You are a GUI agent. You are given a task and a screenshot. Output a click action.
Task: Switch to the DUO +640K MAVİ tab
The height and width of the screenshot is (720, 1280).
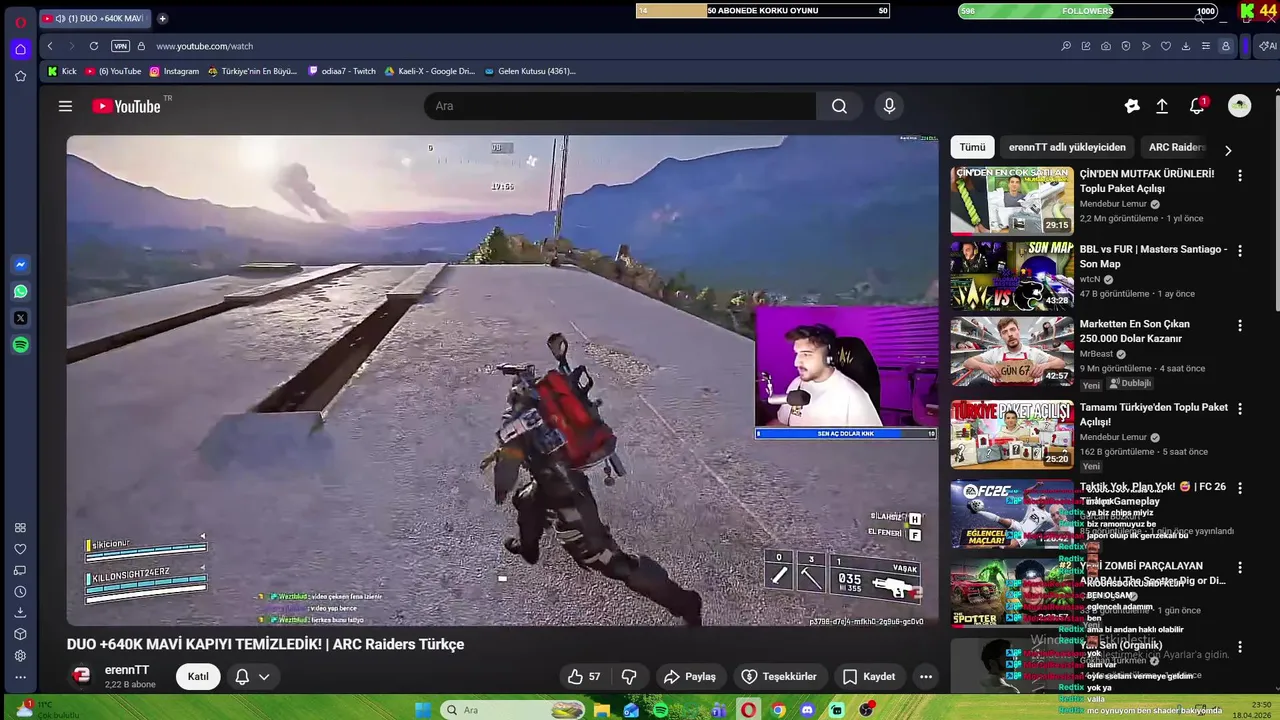point(95,18)
